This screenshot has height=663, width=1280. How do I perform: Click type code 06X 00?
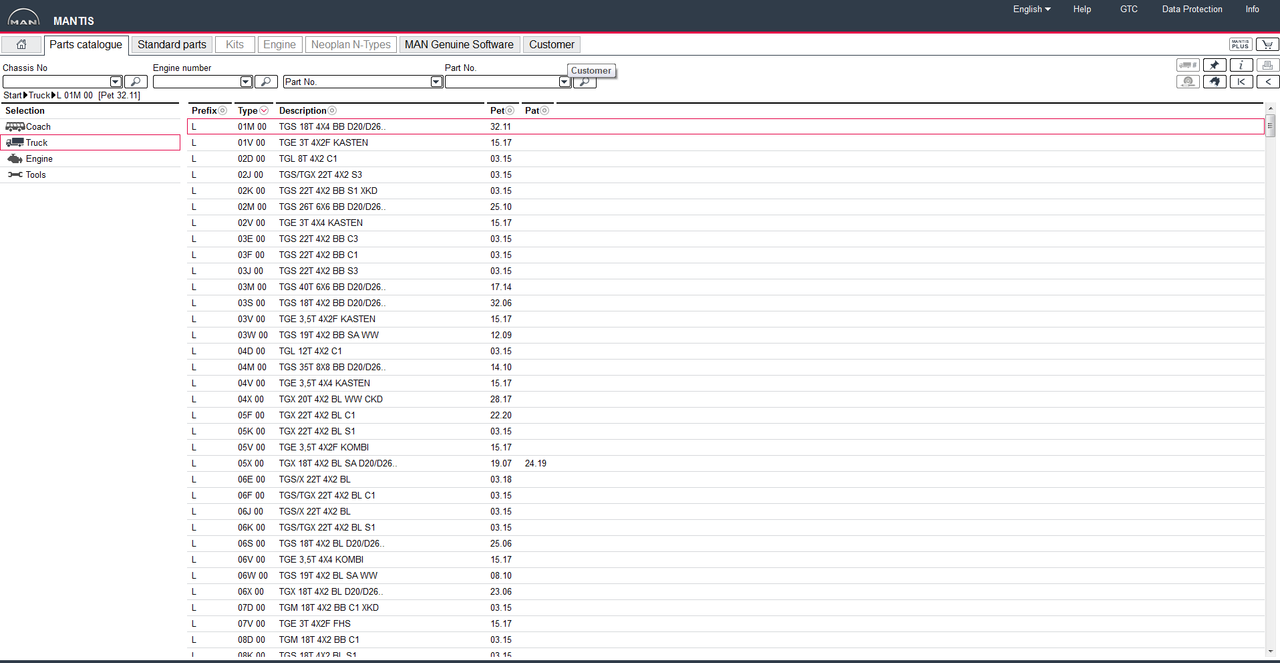[252, 591]
